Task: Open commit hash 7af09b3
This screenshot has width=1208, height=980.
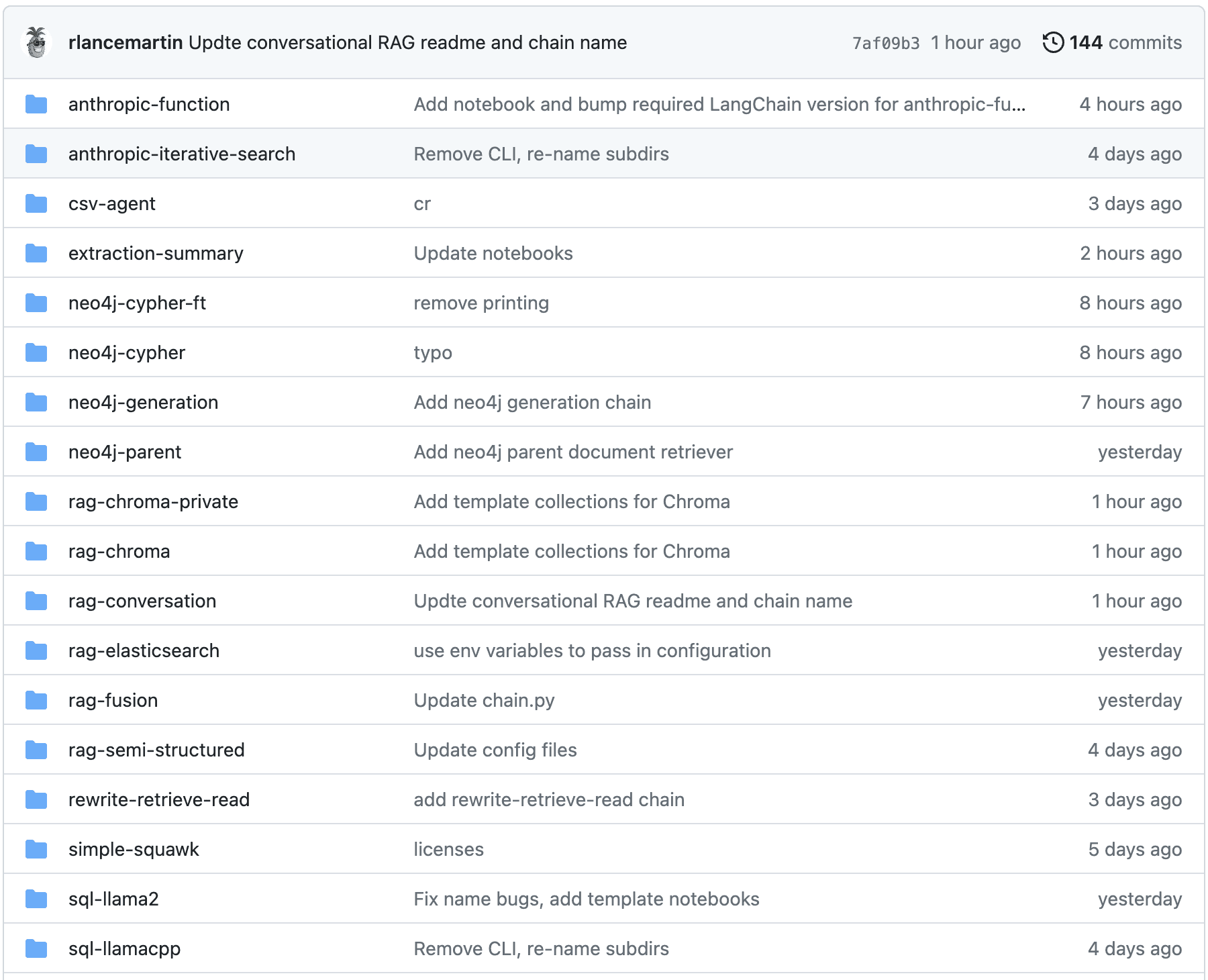Action: (886, 43)
